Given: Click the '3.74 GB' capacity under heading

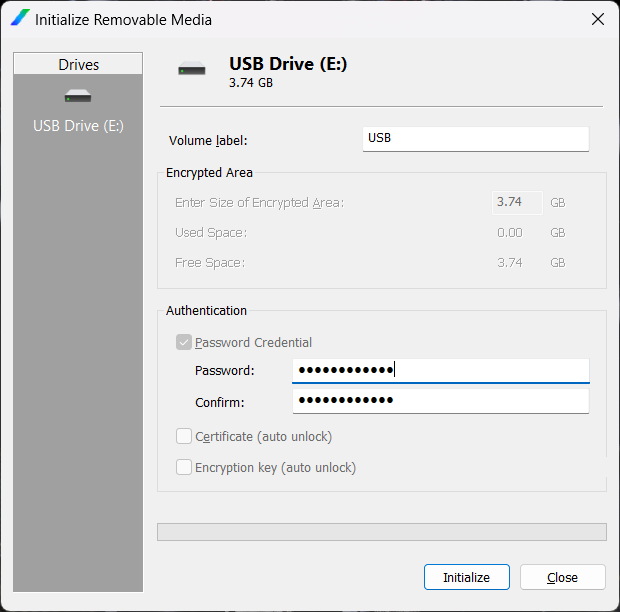Looking at the screenshot, I should tap(251, 83).
